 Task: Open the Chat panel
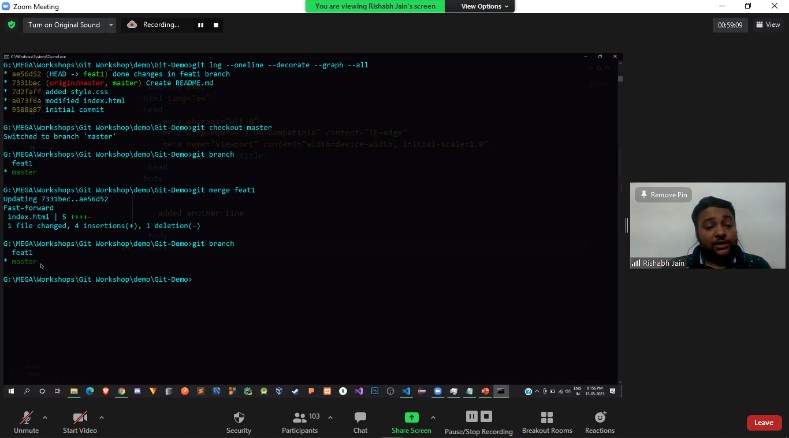pos(360,417)
